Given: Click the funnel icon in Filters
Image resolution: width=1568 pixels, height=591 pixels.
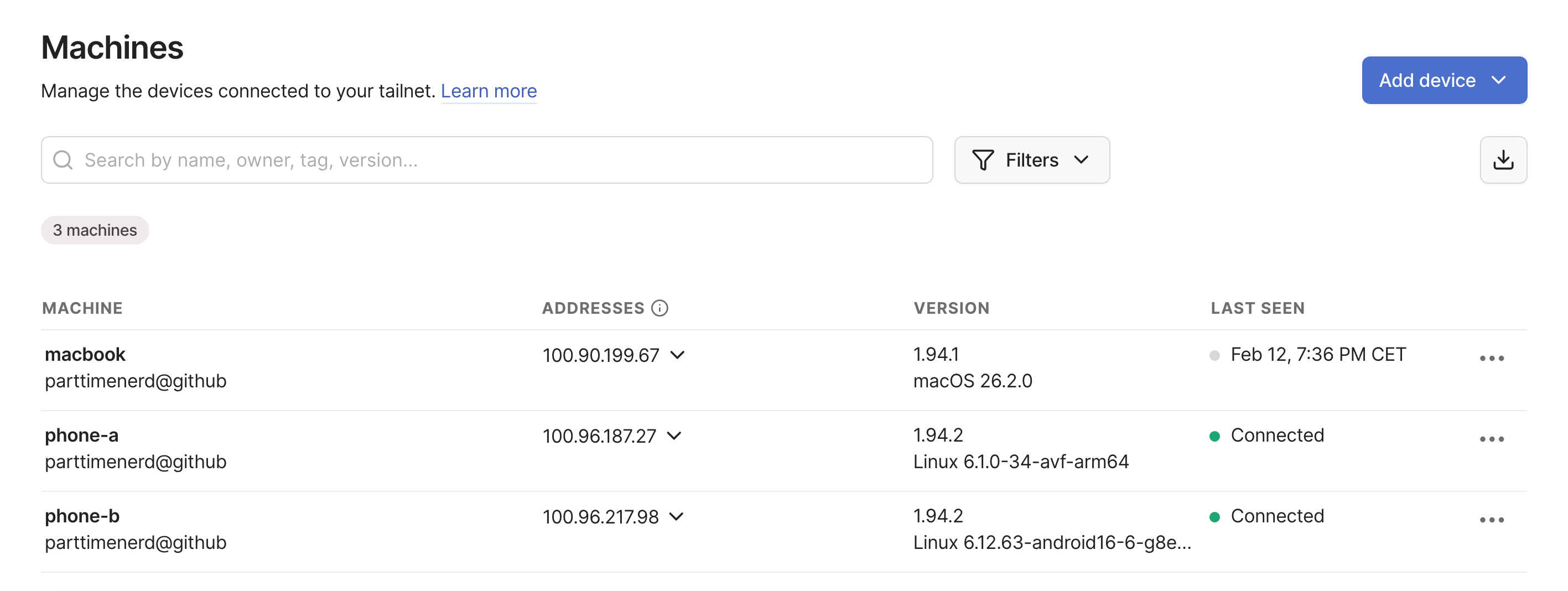Looking at the screenshot, I should 983,160.
